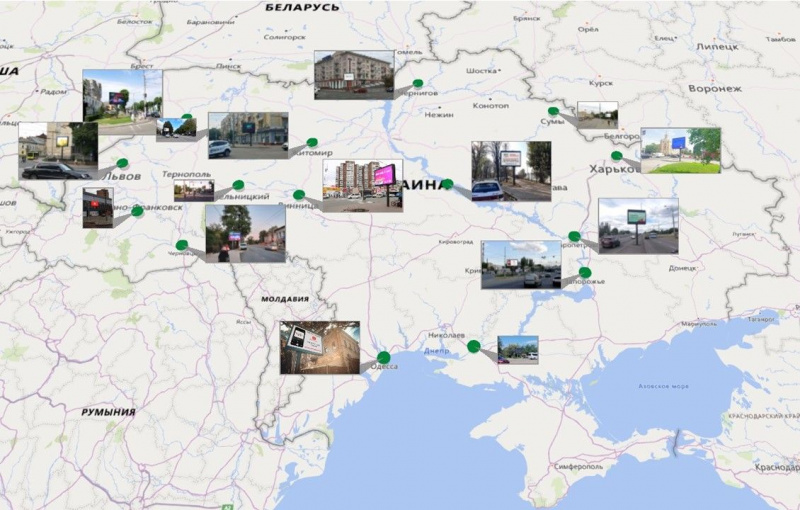The width and height of the screenshot is (800, 510).
Task: Click the green pin at Черновцы
Action: point(181,244)
